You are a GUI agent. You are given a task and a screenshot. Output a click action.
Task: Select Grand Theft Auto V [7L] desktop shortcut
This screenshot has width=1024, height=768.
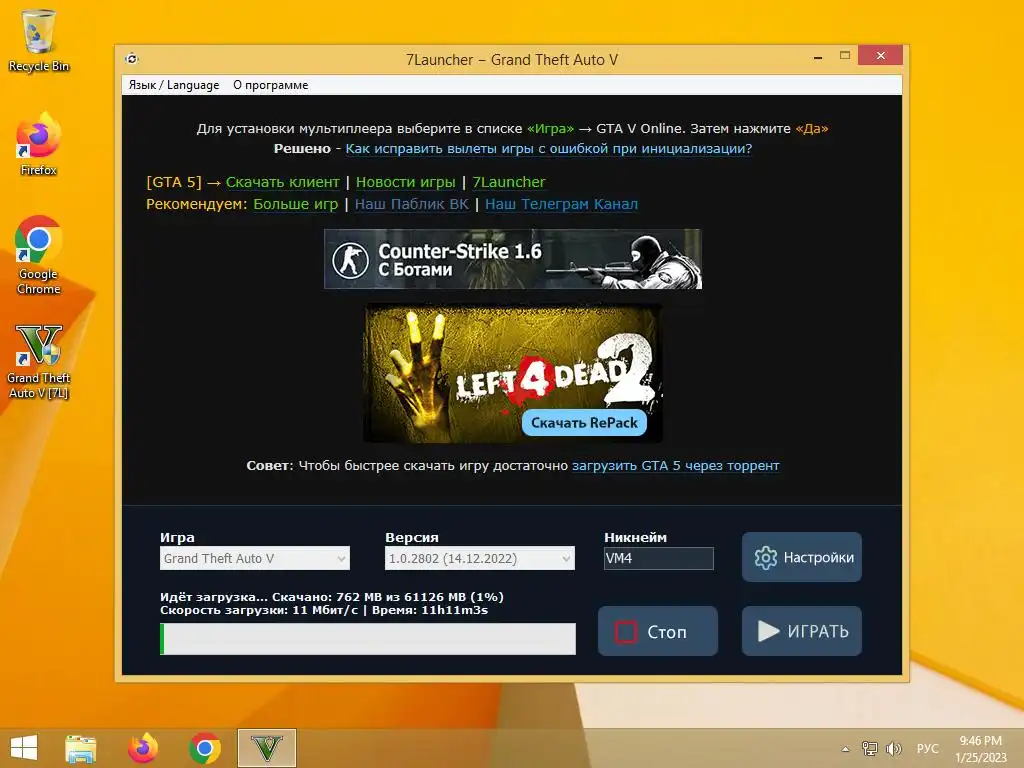(39, 361)
